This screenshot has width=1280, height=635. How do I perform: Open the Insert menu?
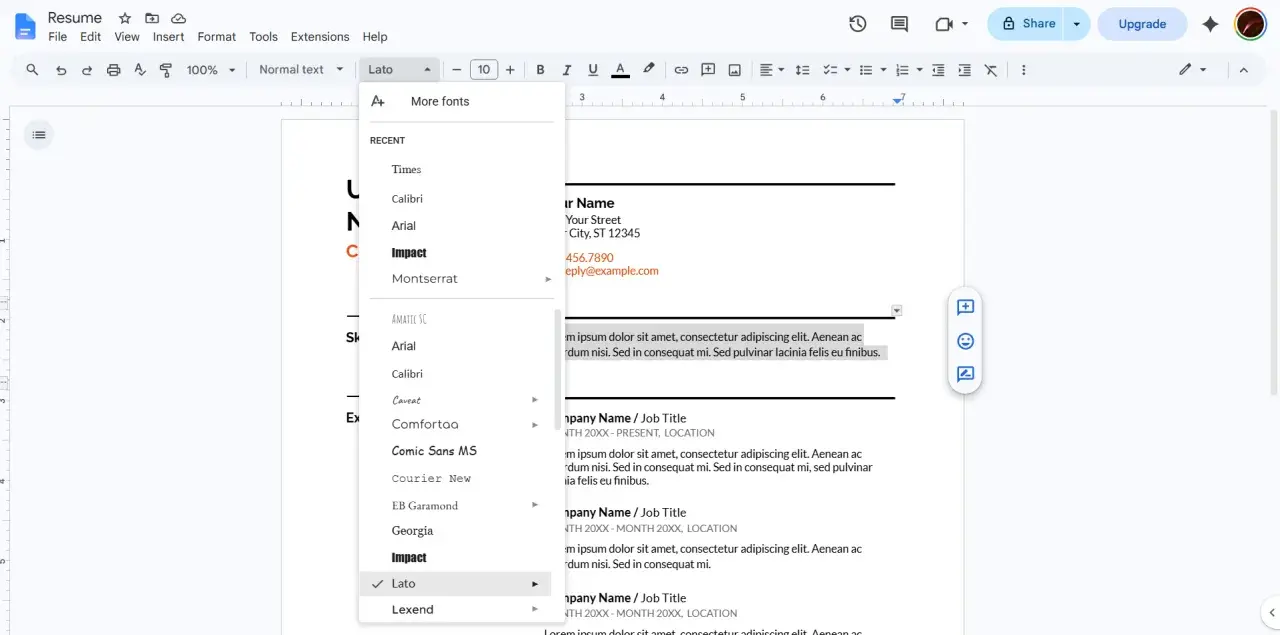coord(168,37)
